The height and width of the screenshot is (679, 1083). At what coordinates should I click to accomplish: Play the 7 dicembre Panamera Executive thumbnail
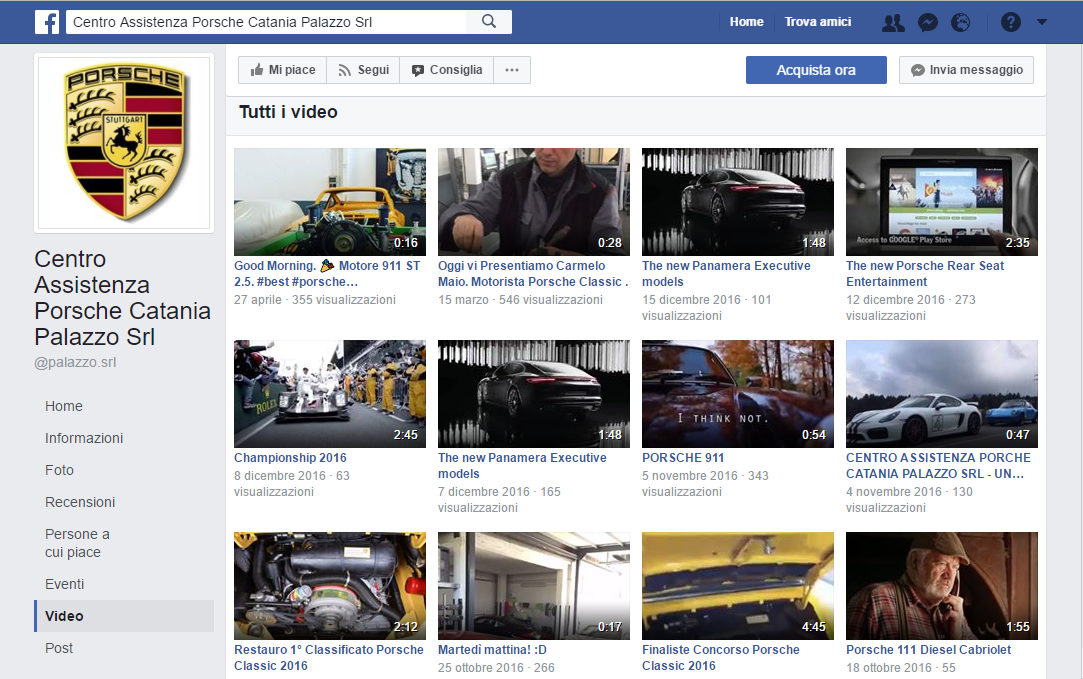point(534,394)
